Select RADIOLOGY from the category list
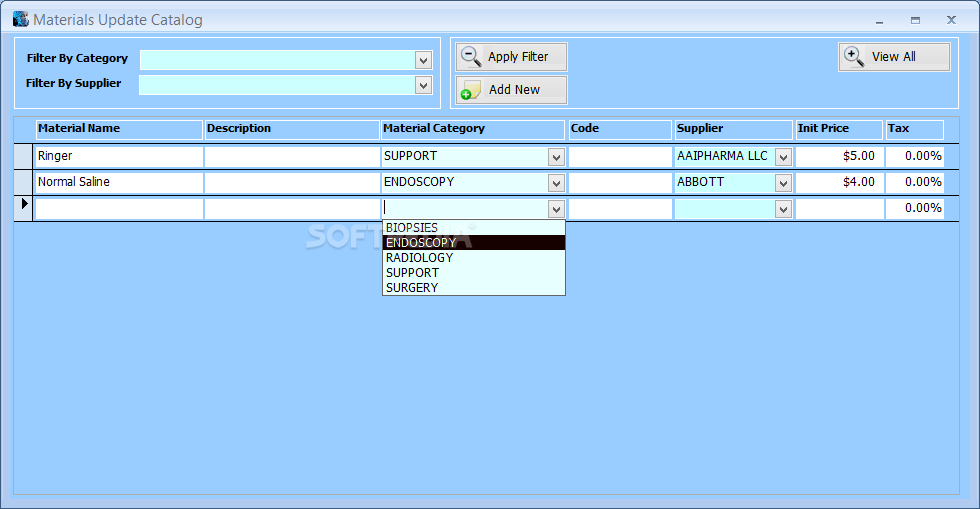This screenshot has width=980, height=509. 474,258
